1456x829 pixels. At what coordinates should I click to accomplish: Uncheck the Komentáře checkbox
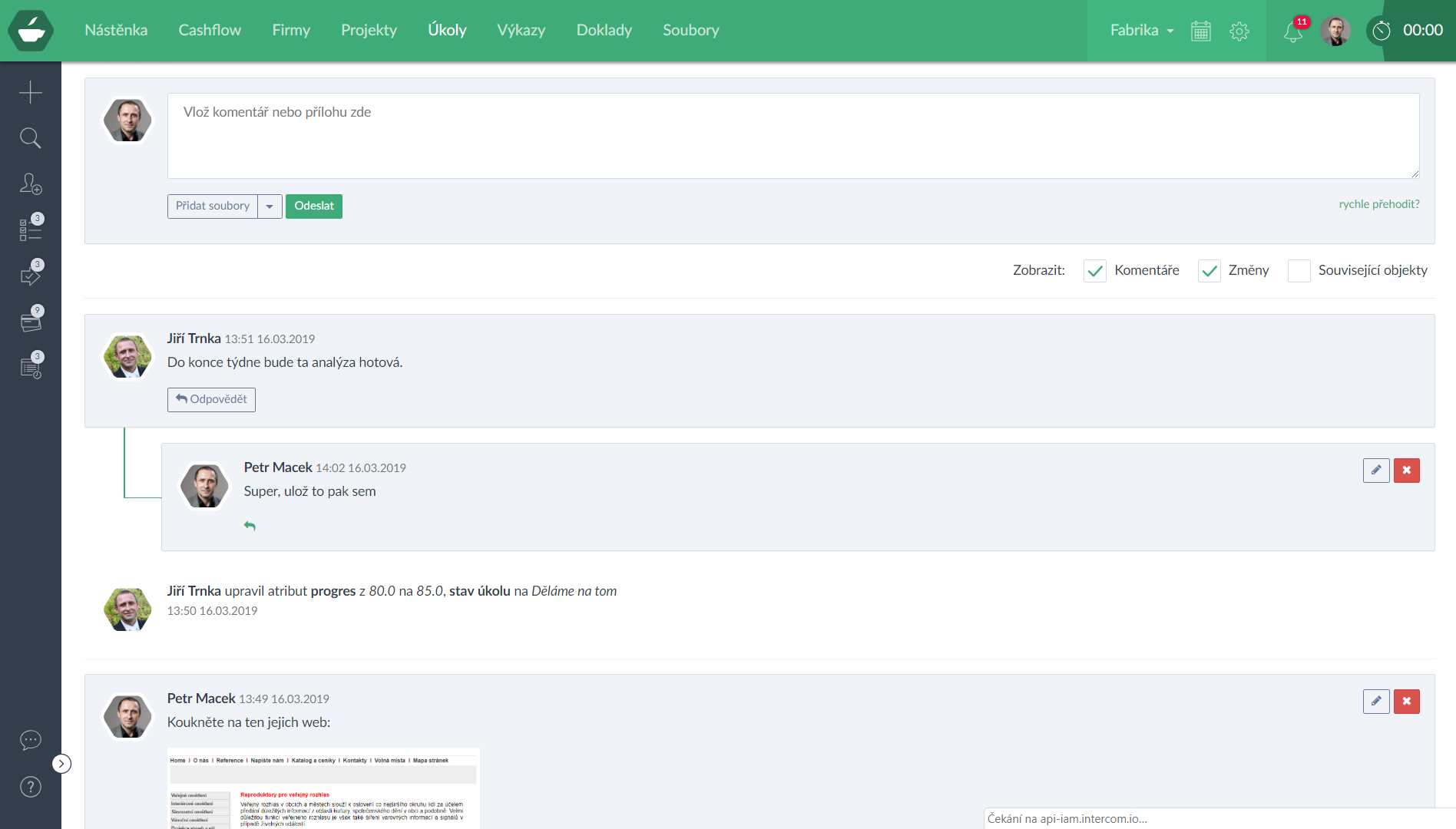(1095, 271)
